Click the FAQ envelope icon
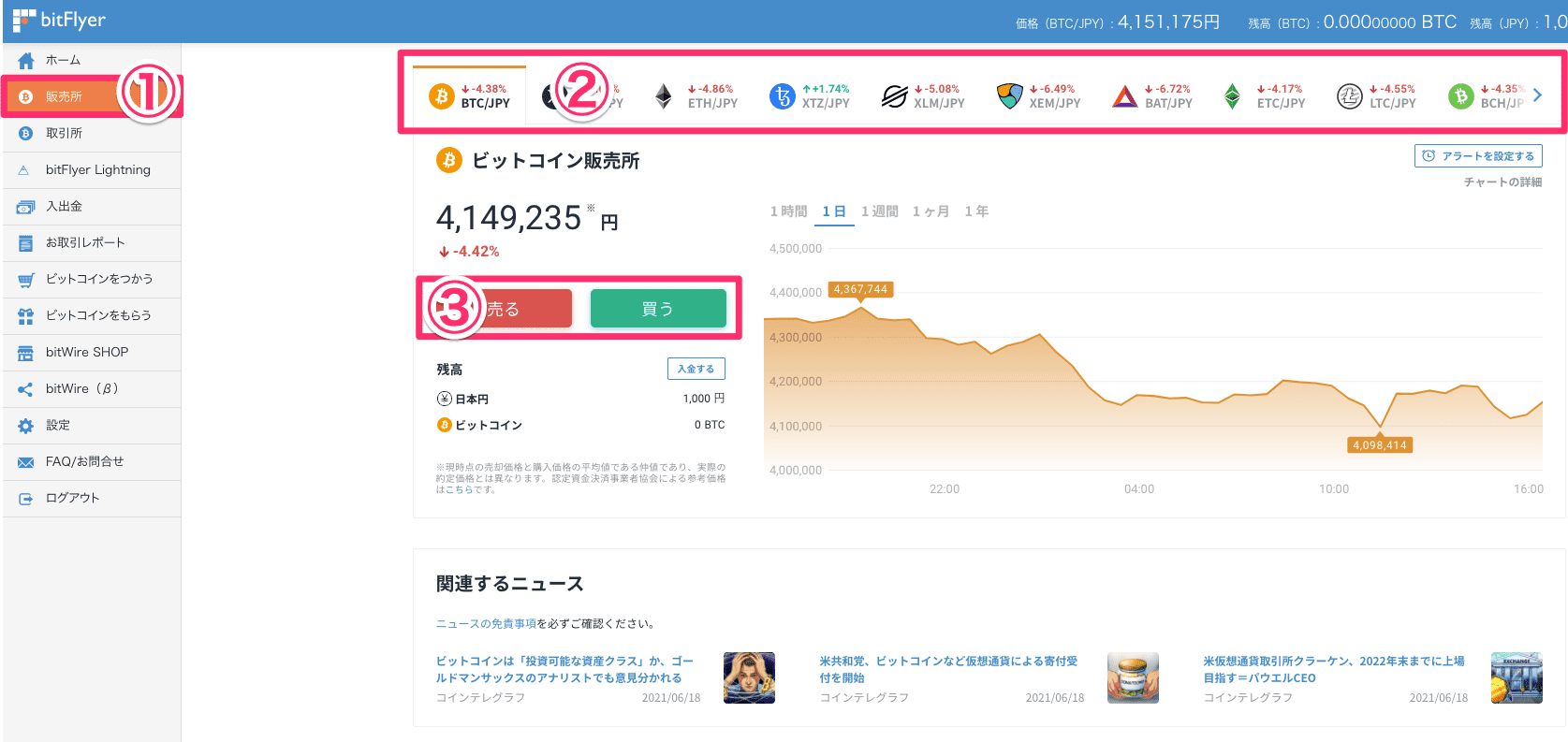Screen dimensions: 1568x742 pyautogui.click(x=25, y=462)
